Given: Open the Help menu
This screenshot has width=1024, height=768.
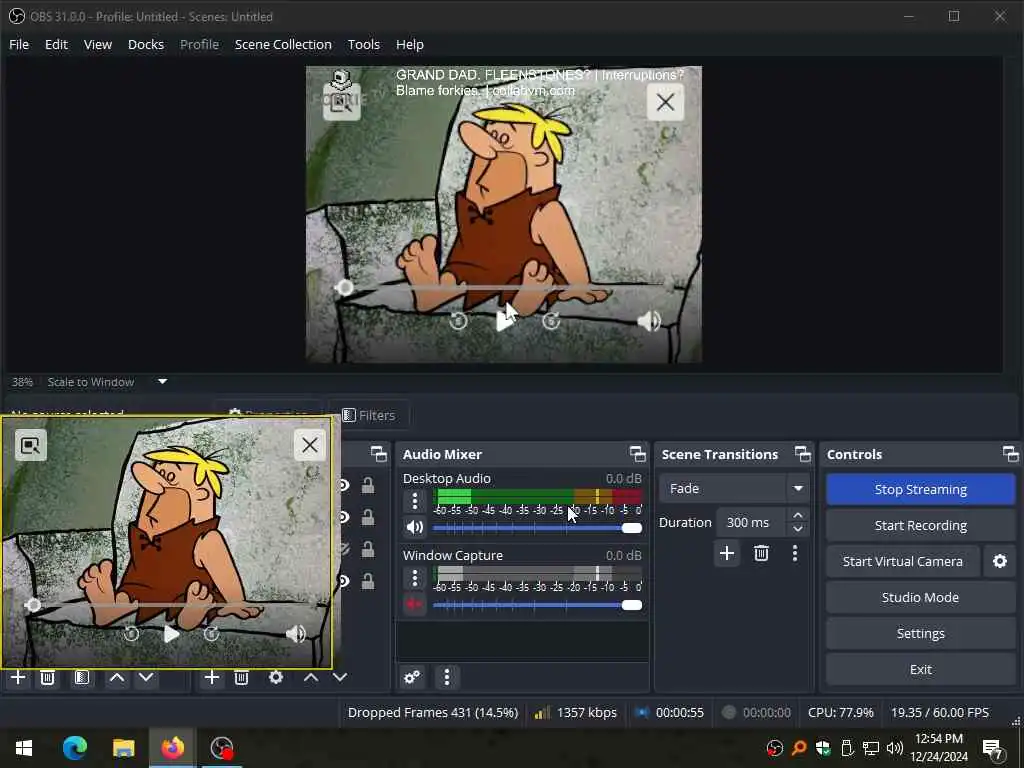Looking at the screenshot, I should coord(410,44).
